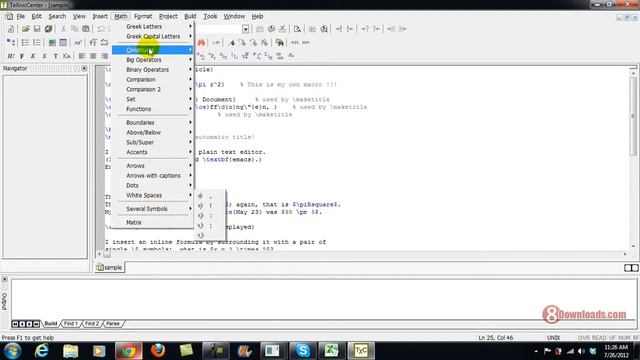Open the Edit menu
This screenshot has height=360, width=640.
click(x=36, y=16)
